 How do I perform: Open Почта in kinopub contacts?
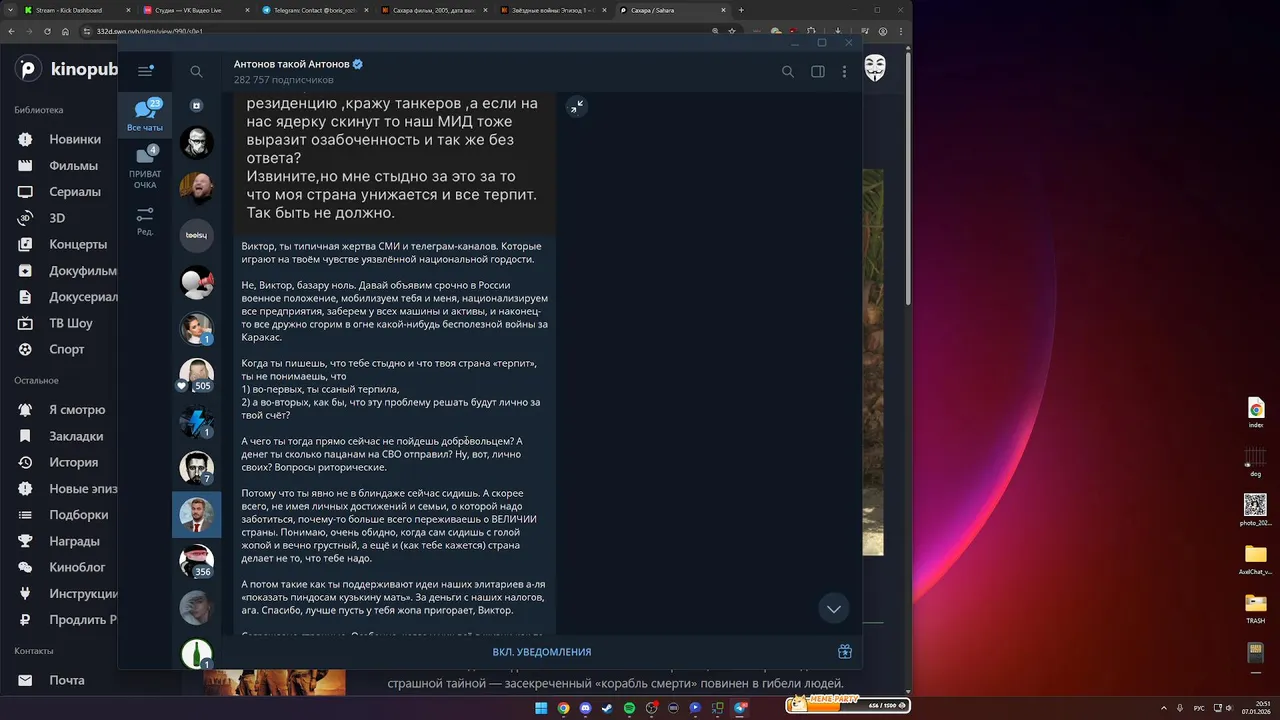(67, 680)
